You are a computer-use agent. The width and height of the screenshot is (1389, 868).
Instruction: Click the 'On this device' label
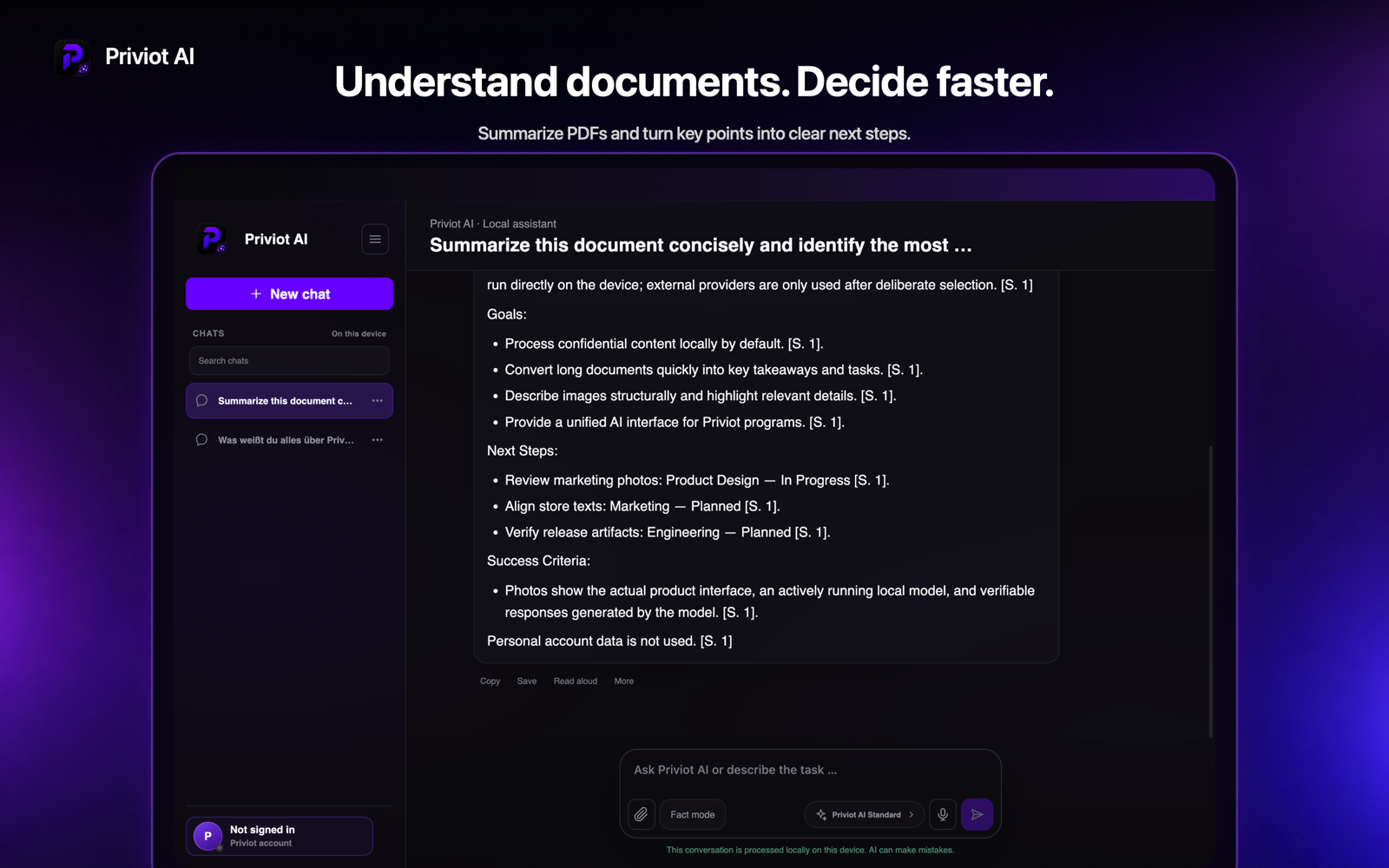point(359,334)
